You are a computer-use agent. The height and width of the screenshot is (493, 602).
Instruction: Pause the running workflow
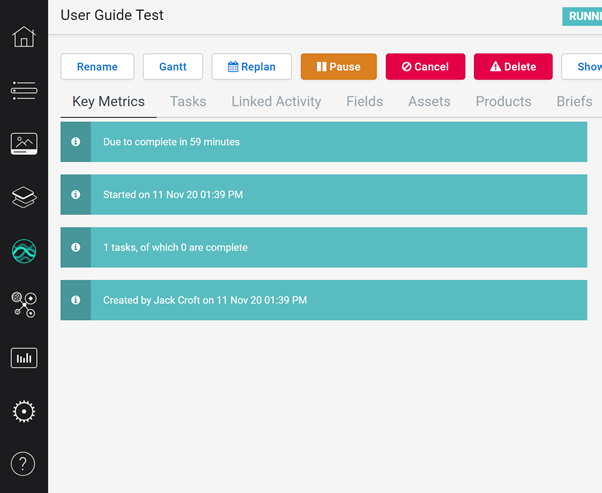[x=338, y=67]
